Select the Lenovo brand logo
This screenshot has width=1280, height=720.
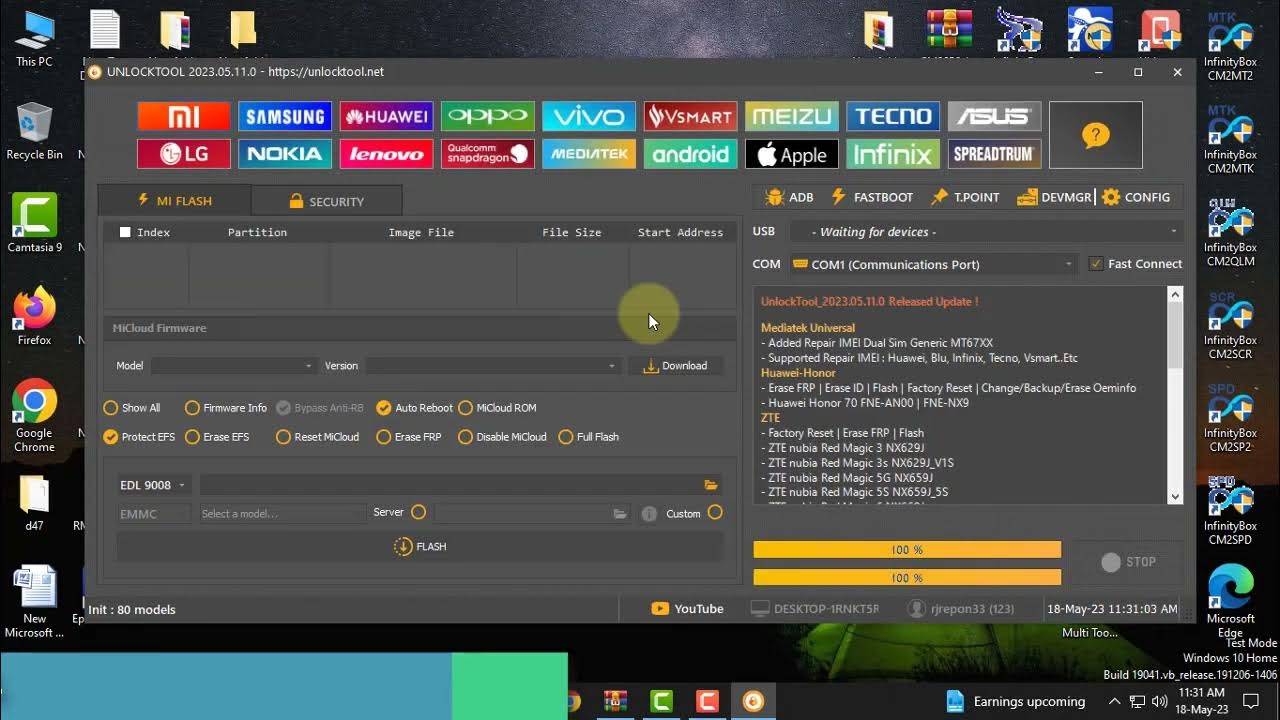(x=386, y=154)
